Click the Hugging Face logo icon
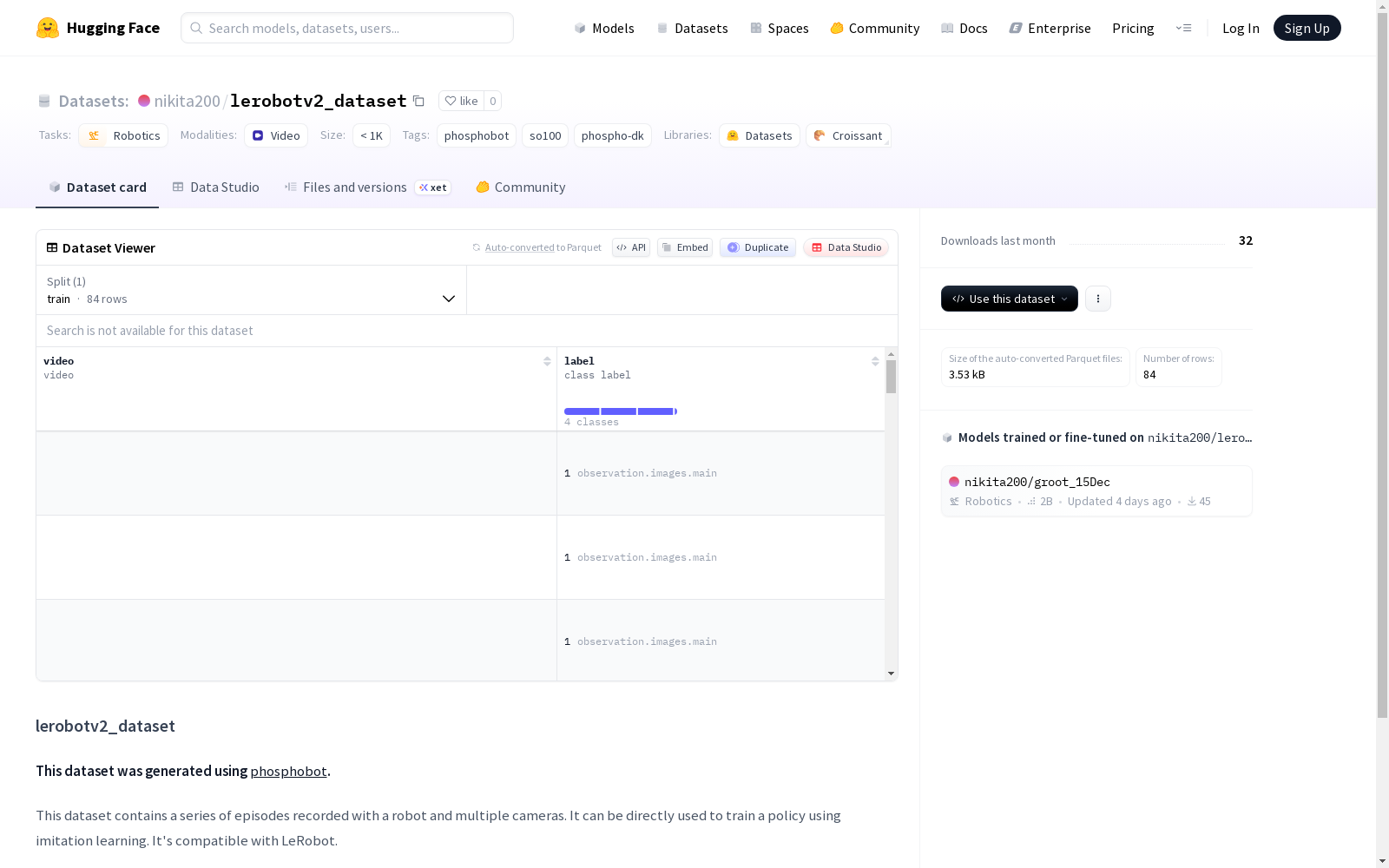Image resolution: width=1389 pixels, height=868 pixels. click(48, 28)
